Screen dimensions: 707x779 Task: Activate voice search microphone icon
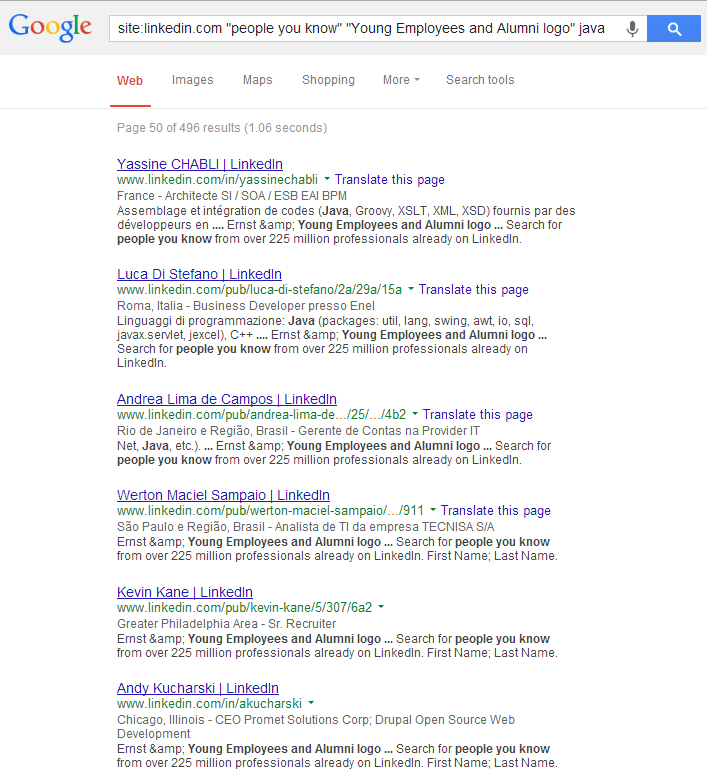(632, 29)
